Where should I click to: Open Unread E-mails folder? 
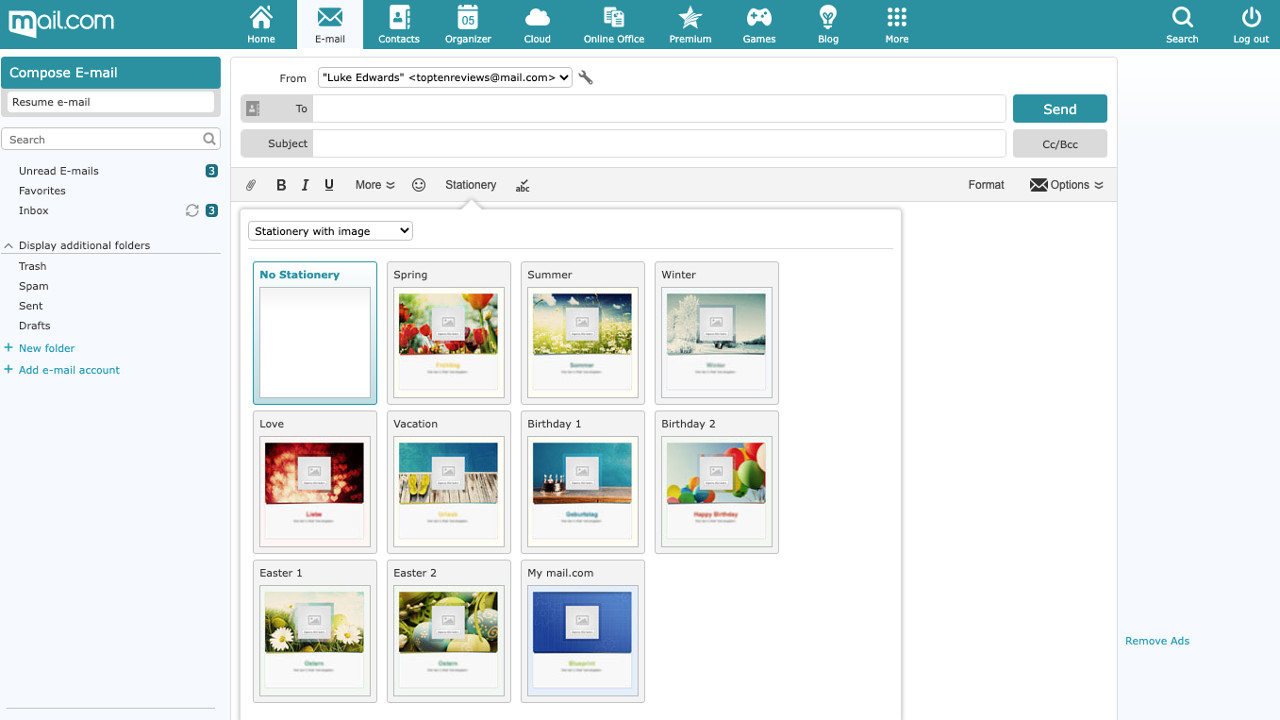(59, 171)
